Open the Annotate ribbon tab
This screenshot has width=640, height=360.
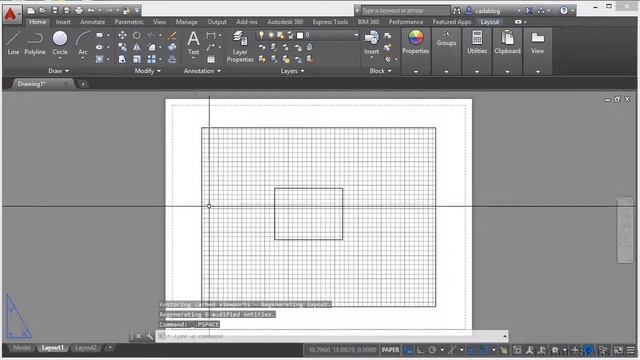pos(93,22)
